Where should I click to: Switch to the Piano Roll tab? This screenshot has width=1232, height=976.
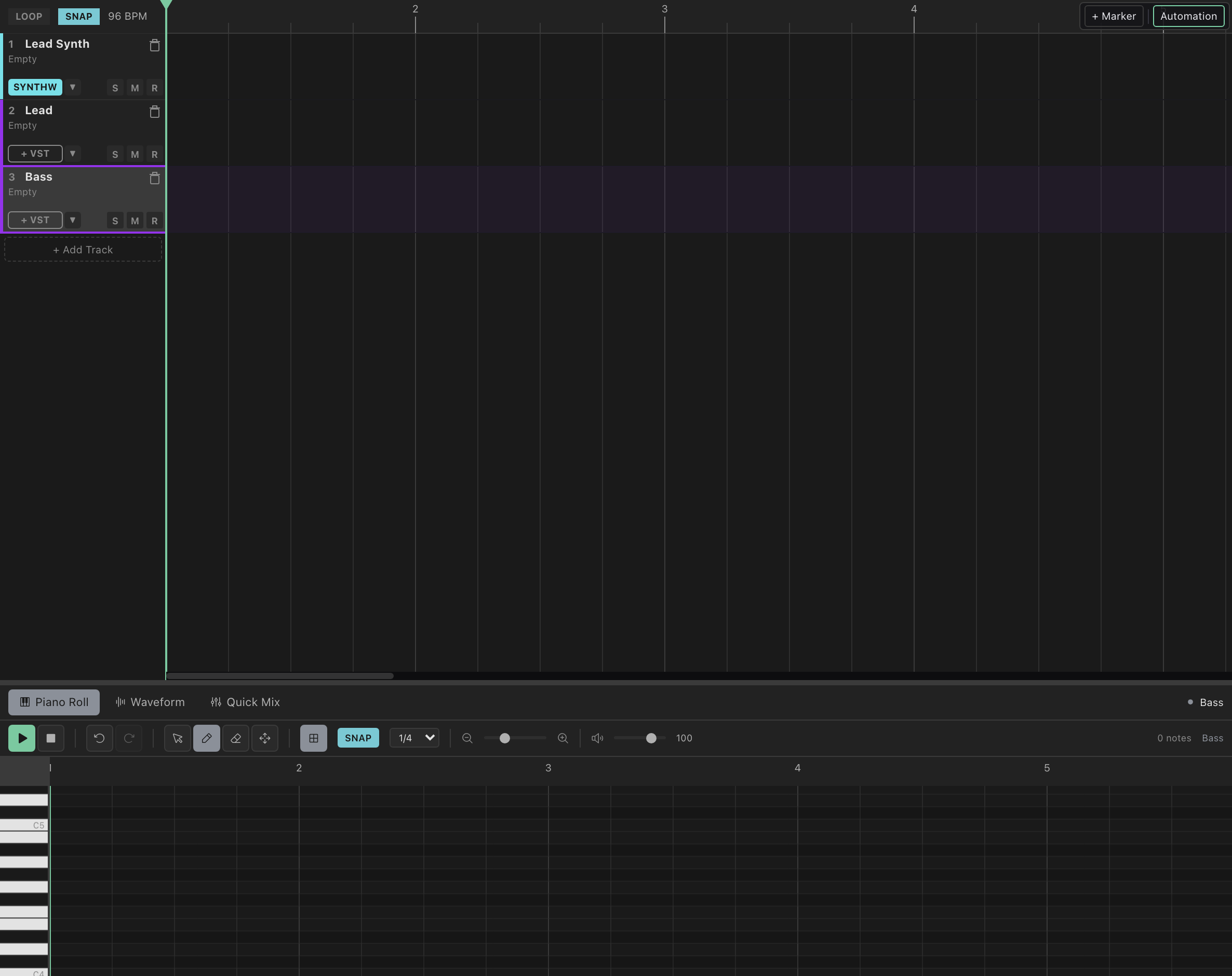coord(53,702)
